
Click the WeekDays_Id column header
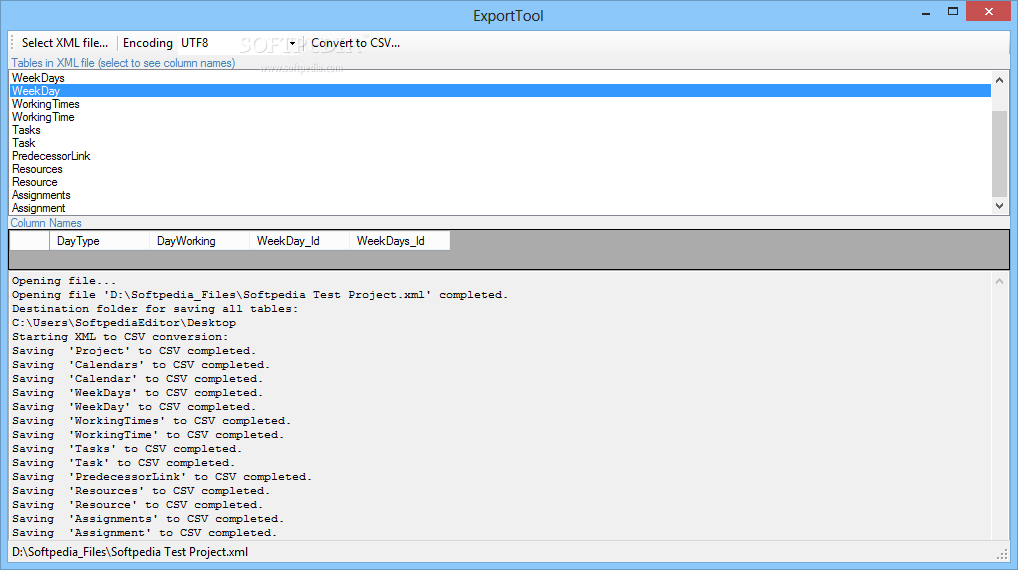coord(399,241)
